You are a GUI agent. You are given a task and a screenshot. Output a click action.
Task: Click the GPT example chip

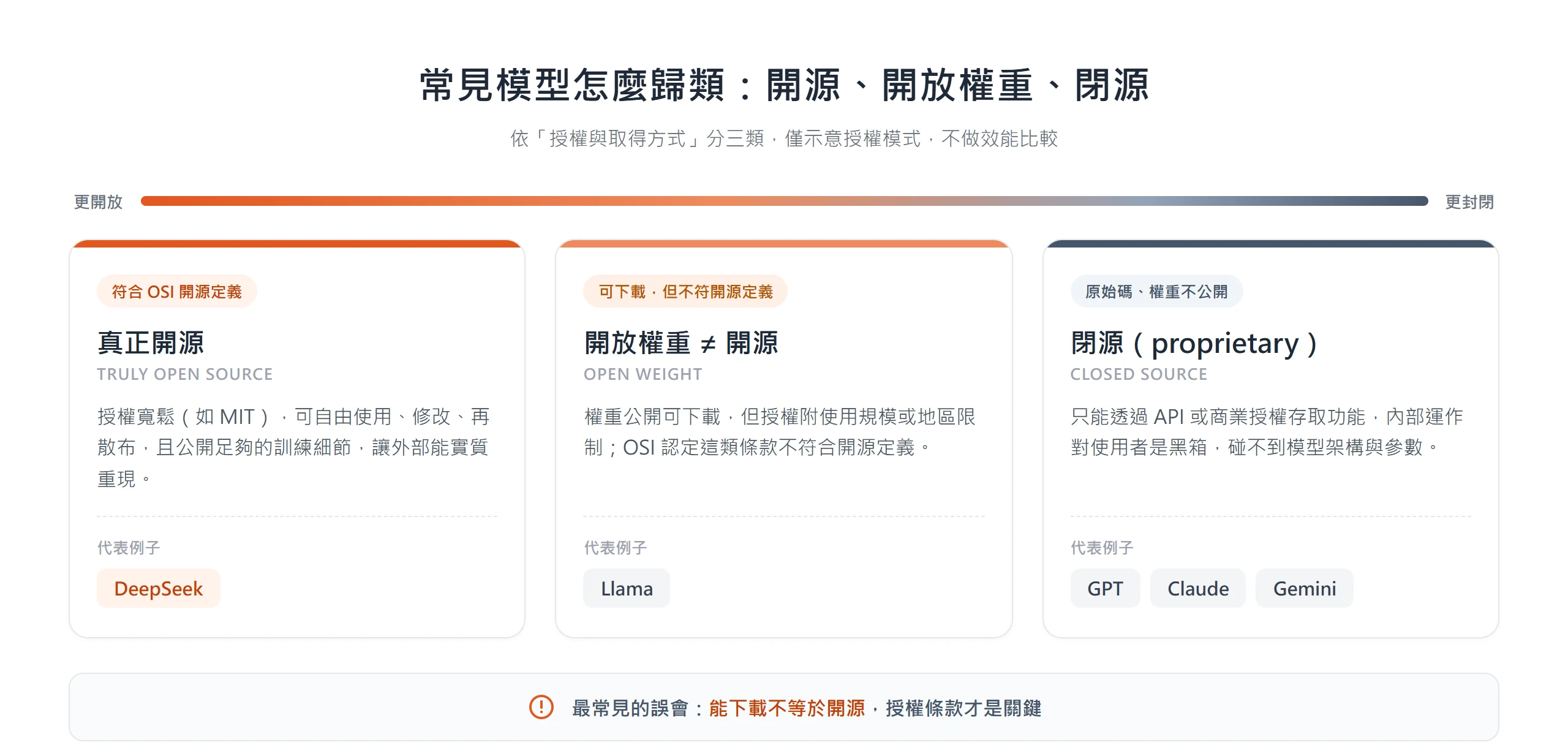[1105, 588]
